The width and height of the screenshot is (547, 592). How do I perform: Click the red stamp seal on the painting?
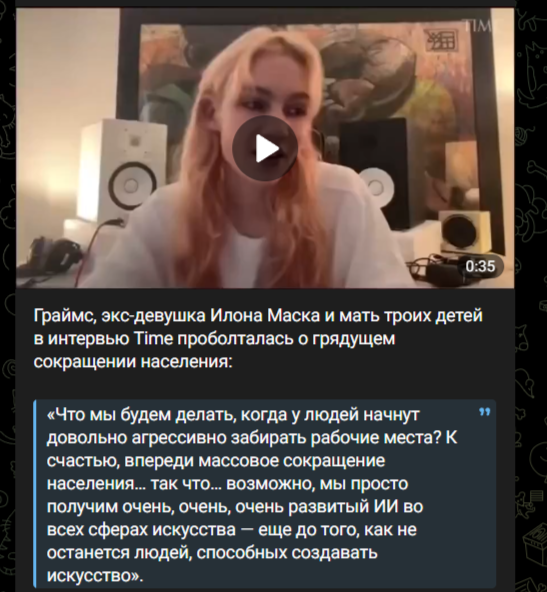(441, 40)
